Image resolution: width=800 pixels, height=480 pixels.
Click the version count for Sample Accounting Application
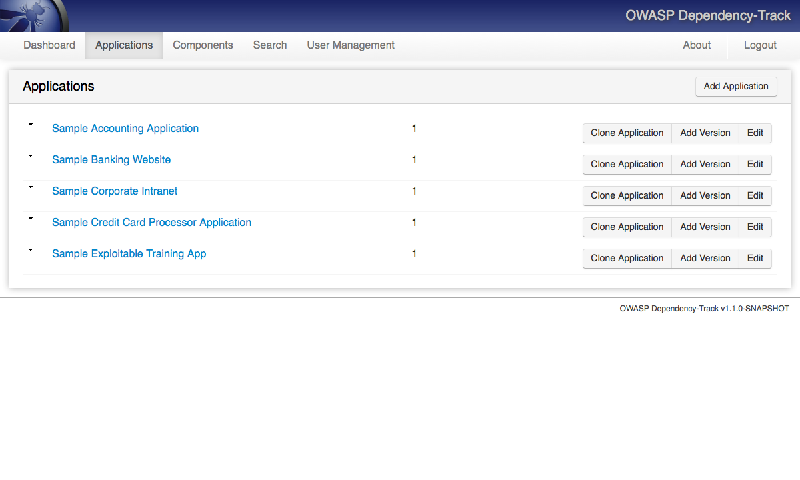click(x=414, y=129)
